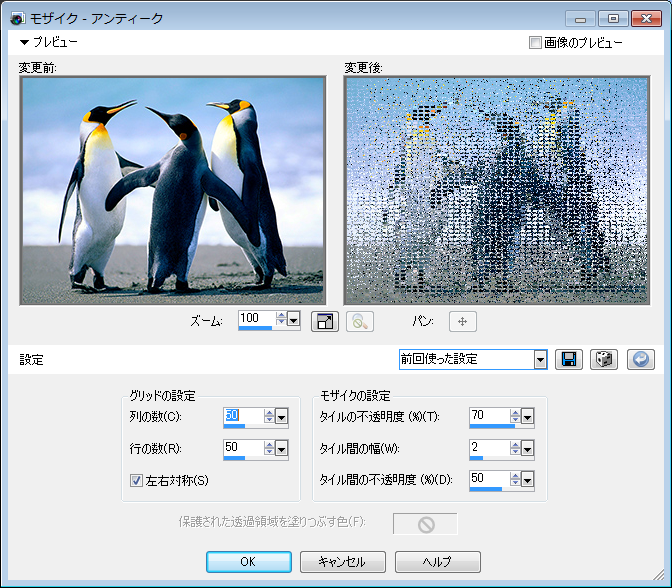672x588 pixels.
Task: Collapse the プレビュー section triangle
Action: pyautogui.click(x=24, y=42)
